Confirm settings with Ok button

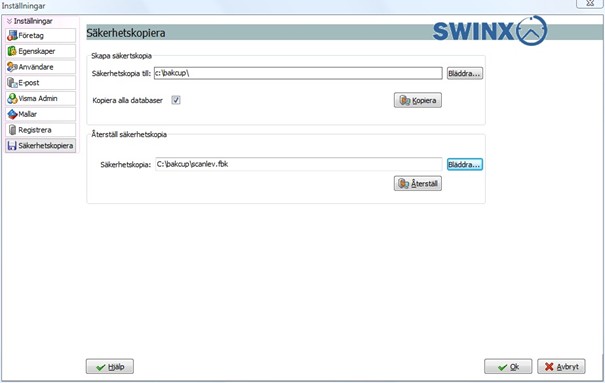point(508,366)
